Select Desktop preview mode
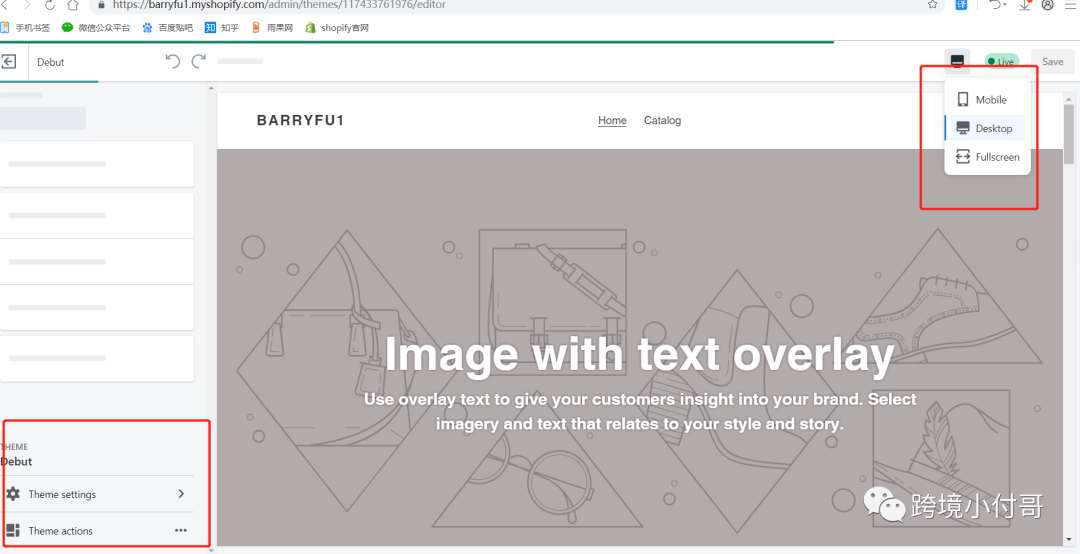This screenshot has width=1080, height=554. (x=987, y=128)
